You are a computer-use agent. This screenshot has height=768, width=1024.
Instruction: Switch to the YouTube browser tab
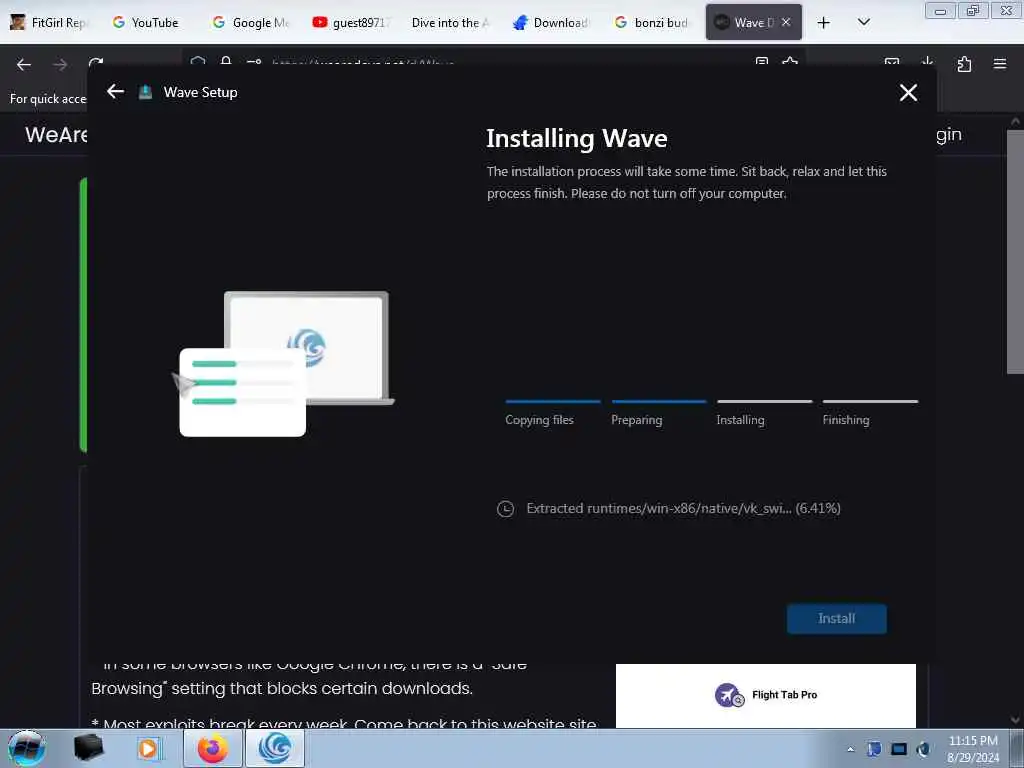tap(146, 22)
